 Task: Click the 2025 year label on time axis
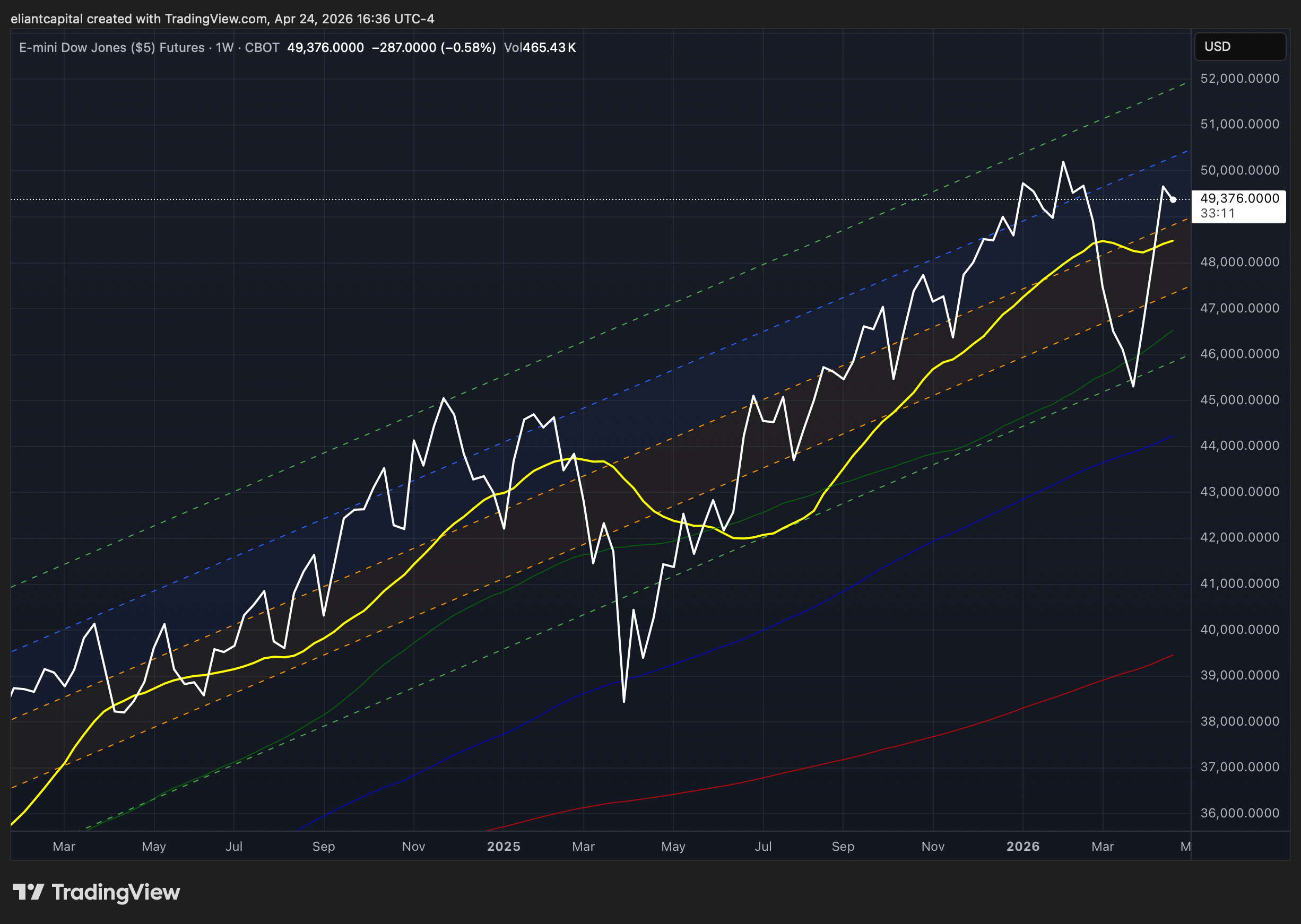504,847
